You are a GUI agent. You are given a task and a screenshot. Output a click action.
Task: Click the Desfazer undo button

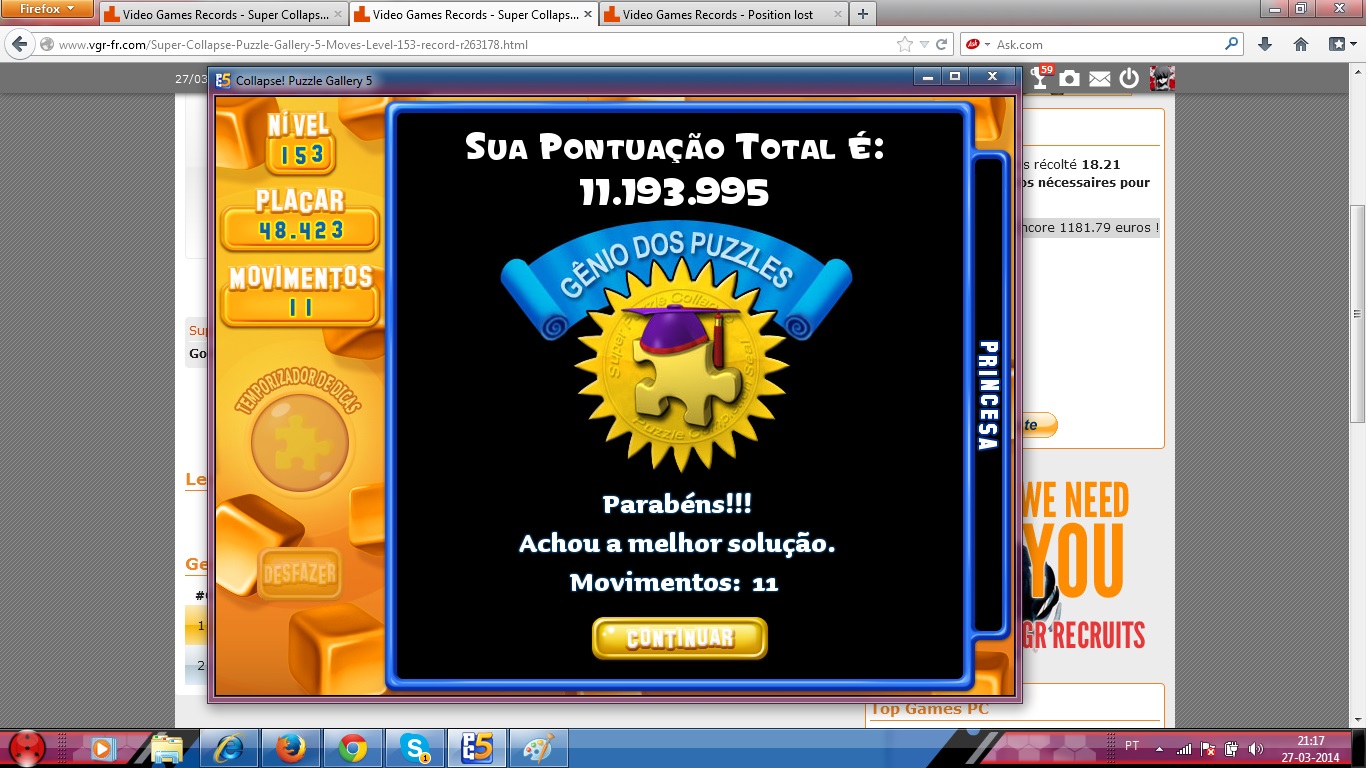[x=299, y=574]
